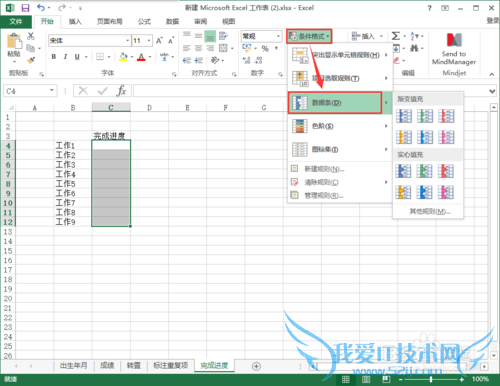
Task: Click the Fill Color bucket icon
Action: pos(123,57)
